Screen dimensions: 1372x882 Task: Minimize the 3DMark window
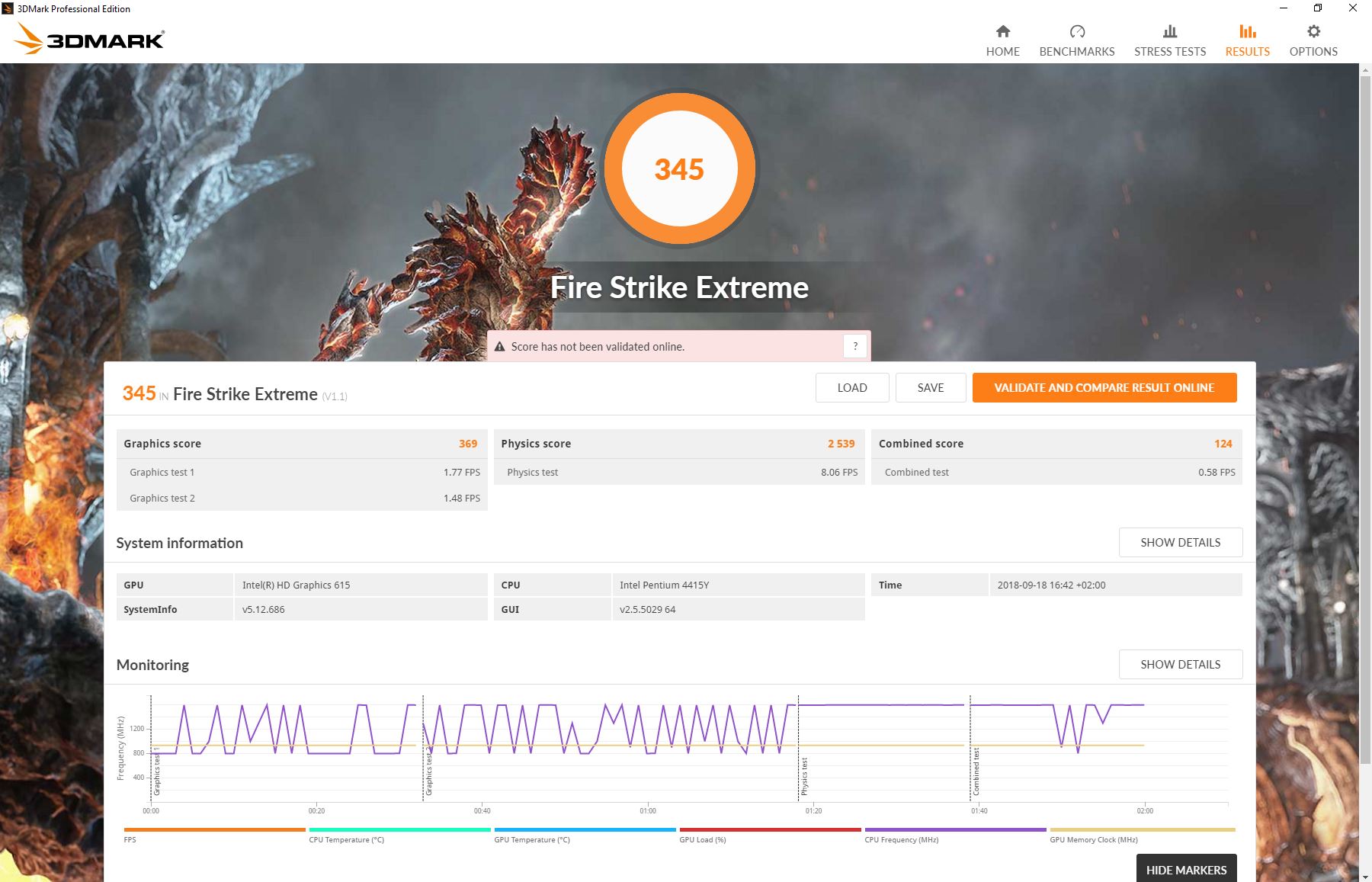pyautogui.click(x=1284, y=8)
